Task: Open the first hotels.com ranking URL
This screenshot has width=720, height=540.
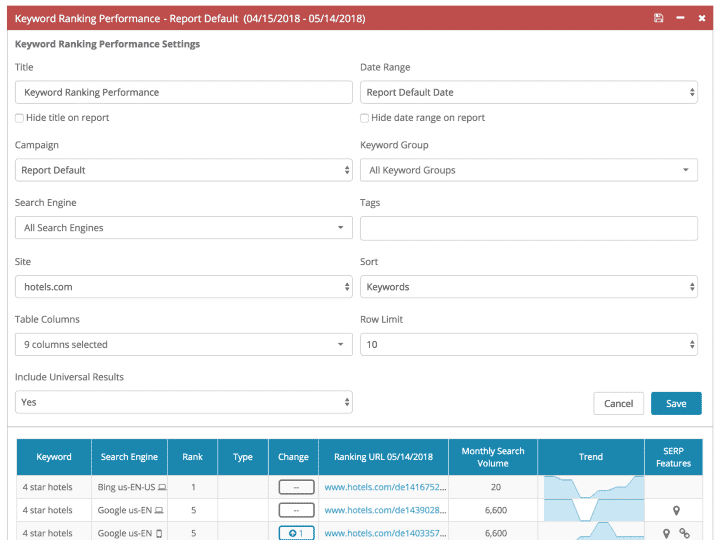Action: coord(384,487)
